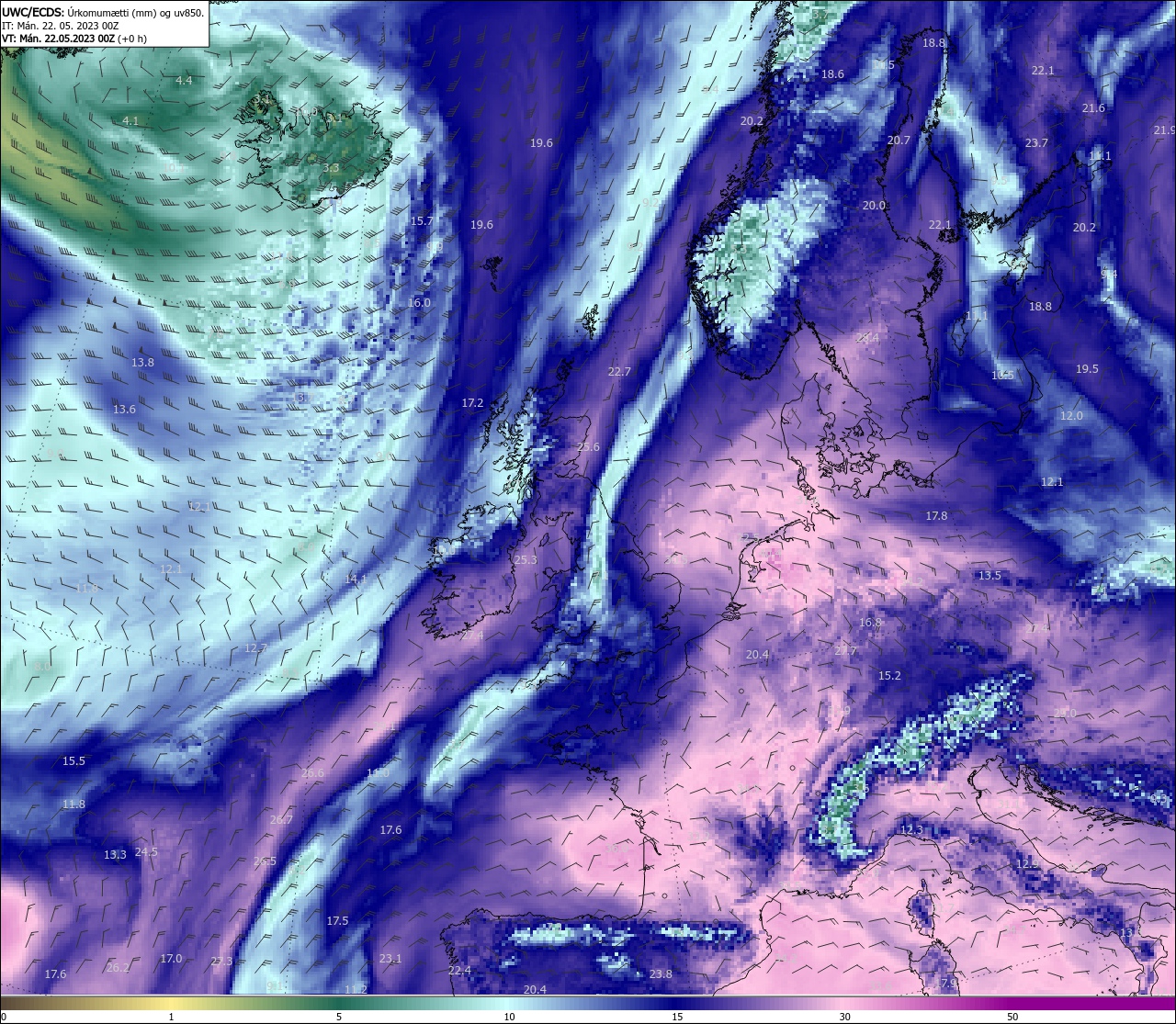Click the 23.8 value over Spain

(x=661, y=974)
